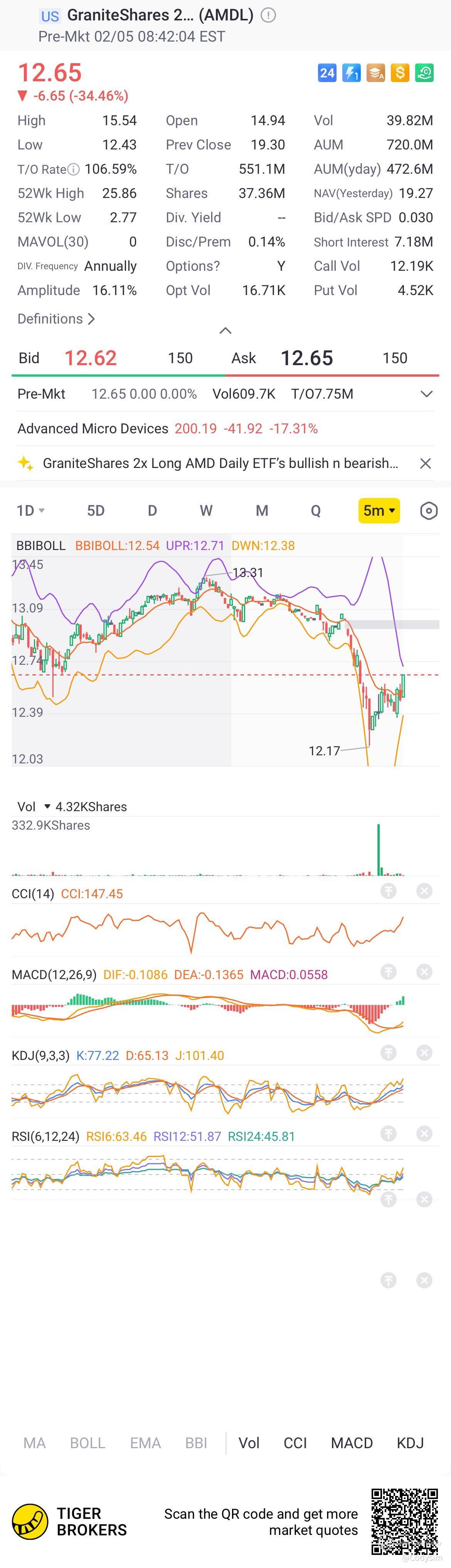Tap the yellow sparkle AI icon

pos(25,463)
